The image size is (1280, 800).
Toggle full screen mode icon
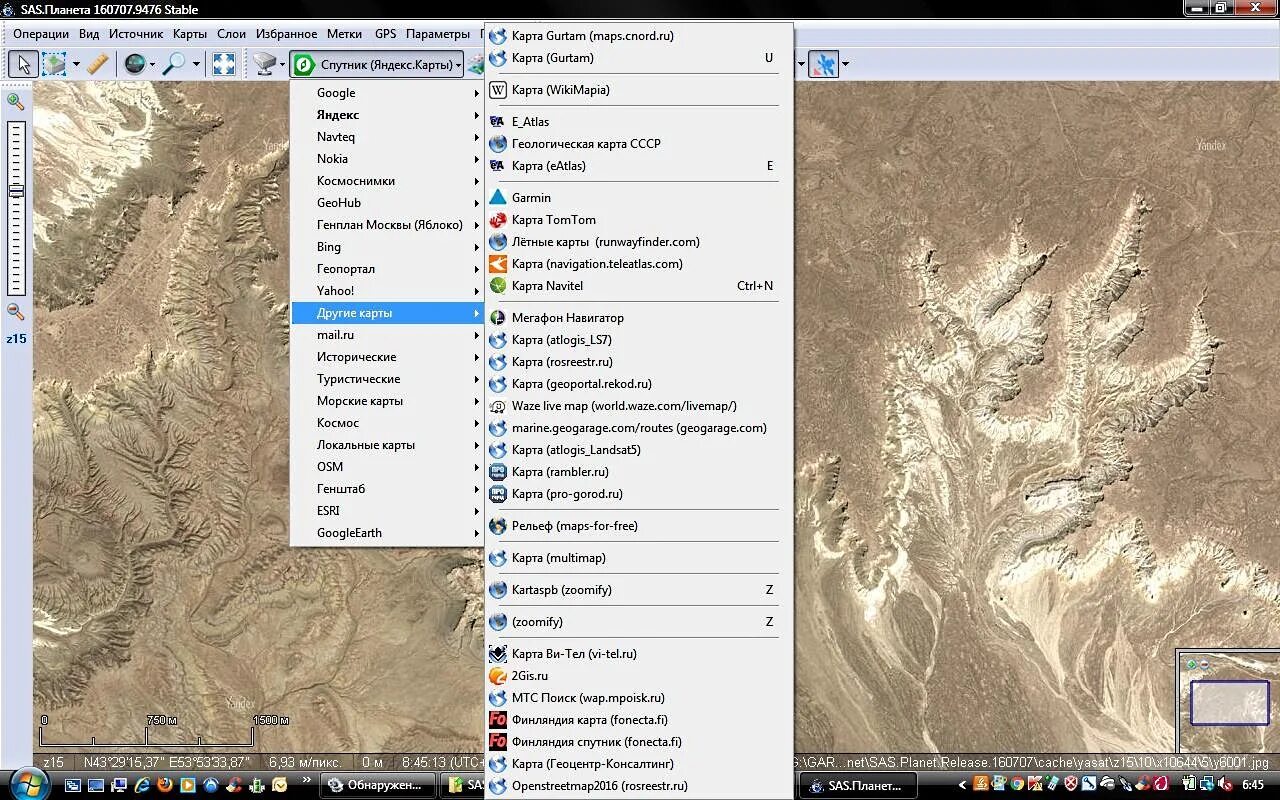[224, 65]
